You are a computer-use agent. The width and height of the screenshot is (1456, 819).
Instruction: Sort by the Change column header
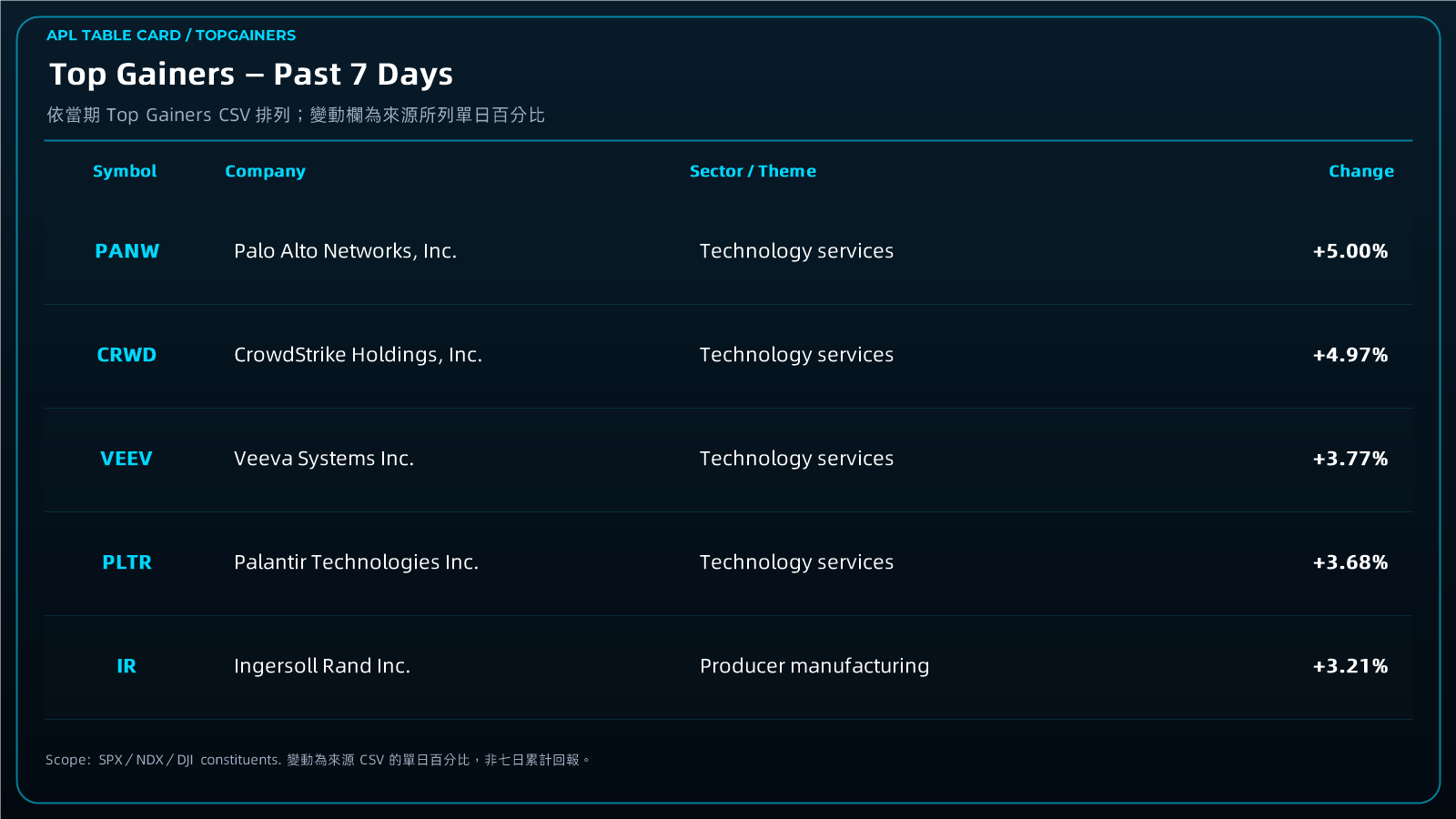[1360, 172]
